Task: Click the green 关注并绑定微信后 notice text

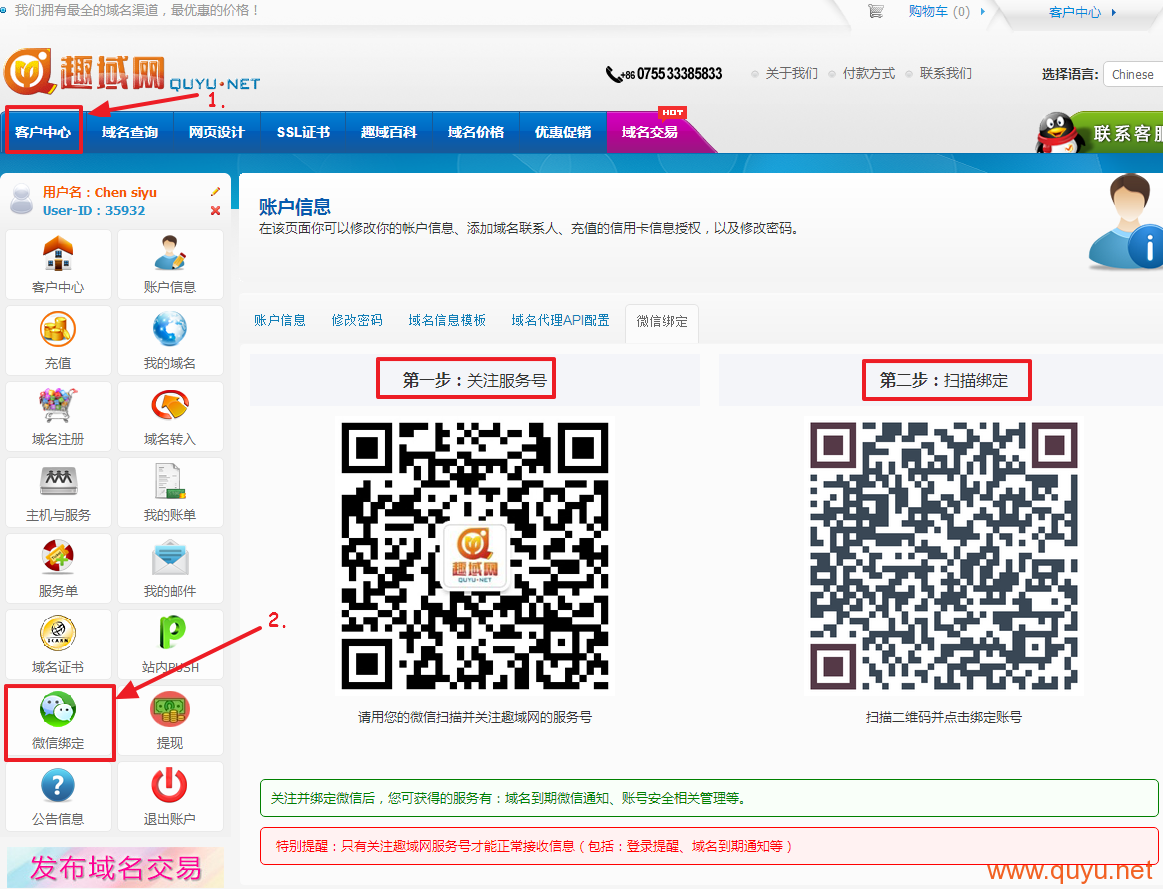Action: tap(508, 799)
